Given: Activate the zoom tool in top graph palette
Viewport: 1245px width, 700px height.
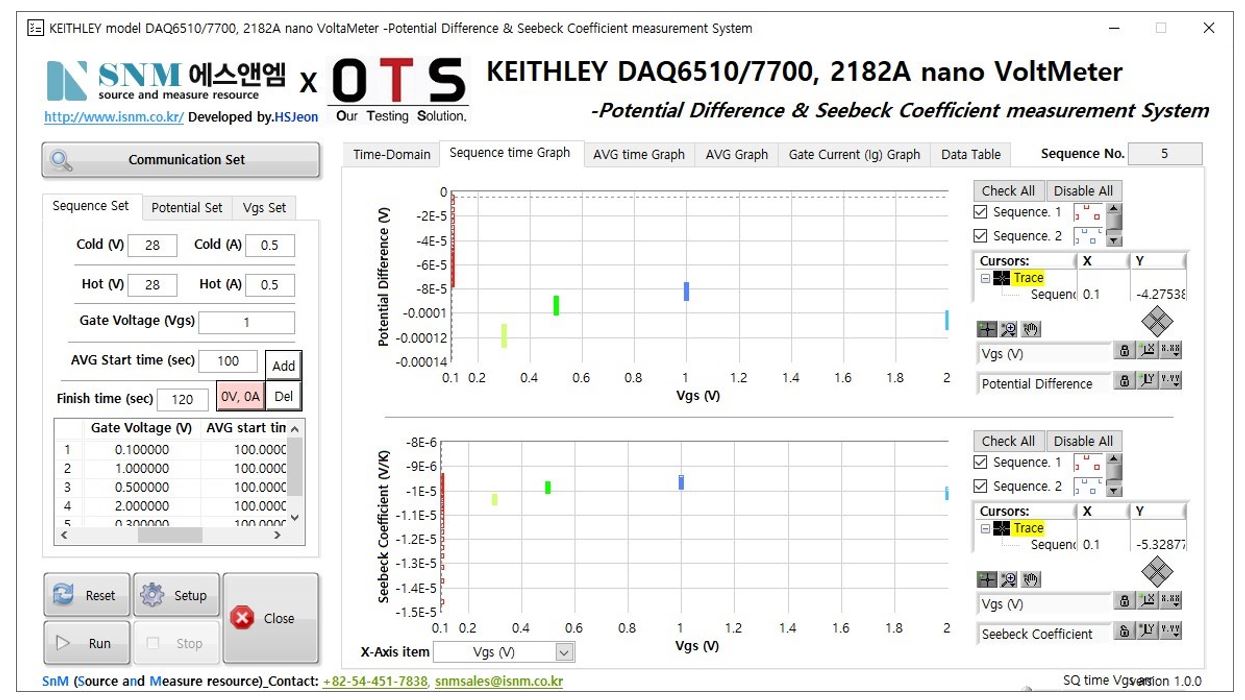Looking at the screenshot, I should tap(1009, 329).
